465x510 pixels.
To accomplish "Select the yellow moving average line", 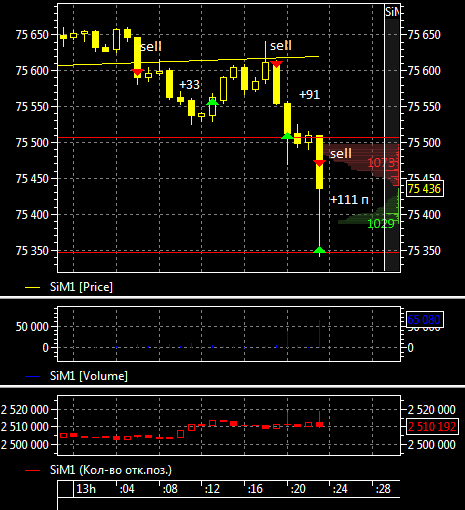I will click(x=188, y=61).
